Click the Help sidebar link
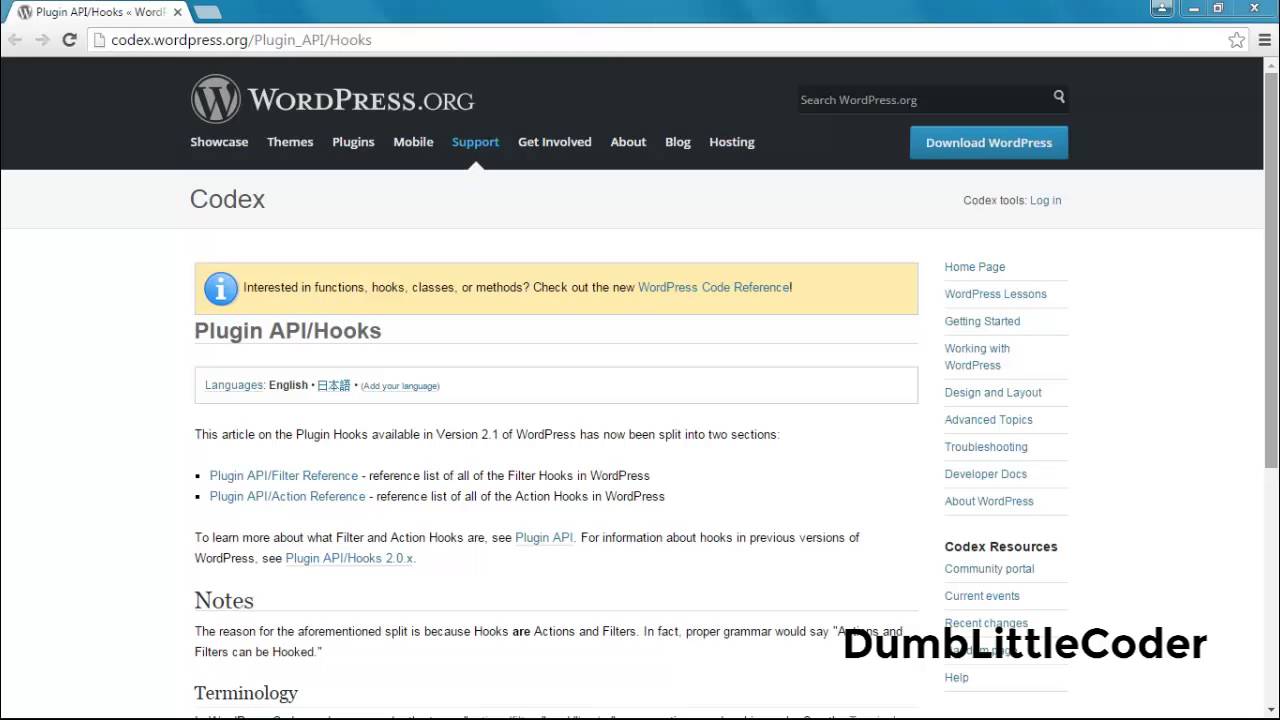The width and height of the screenshot is (1280, 720). pyautogui.click(x=957, y=677)
